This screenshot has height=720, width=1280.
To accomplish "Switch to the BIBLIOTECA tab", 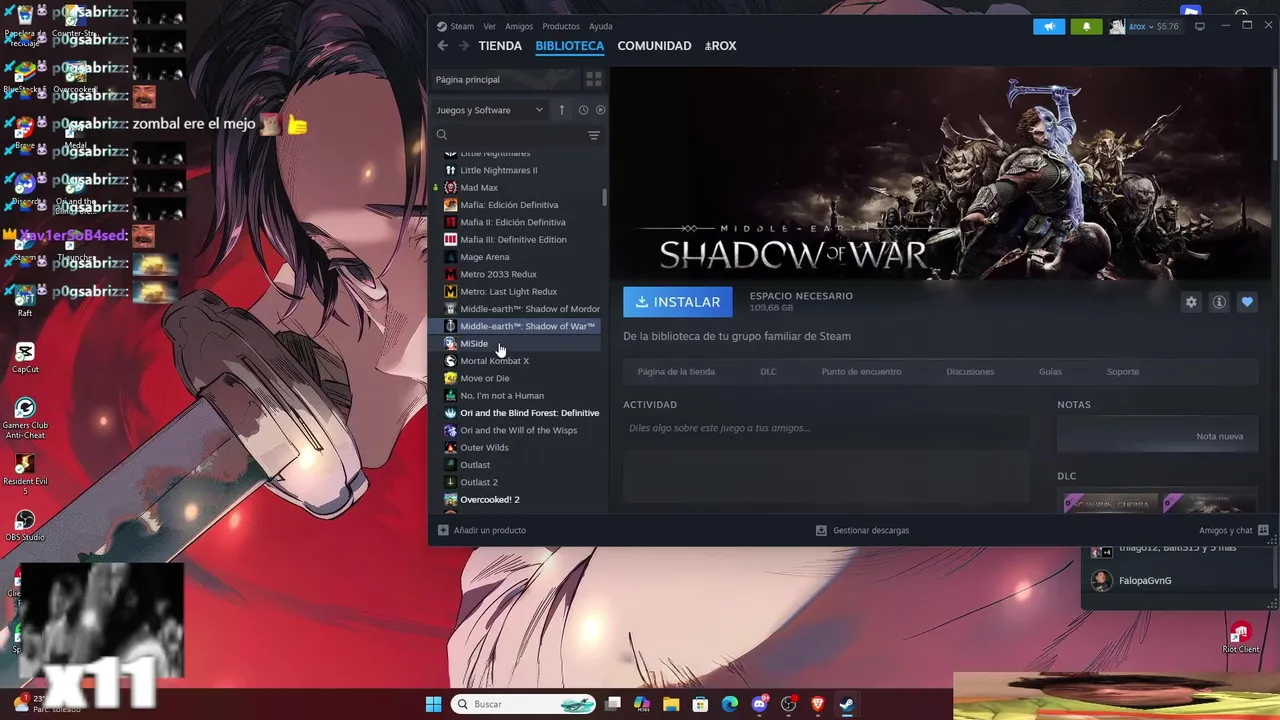I will (x=570, y=46).
